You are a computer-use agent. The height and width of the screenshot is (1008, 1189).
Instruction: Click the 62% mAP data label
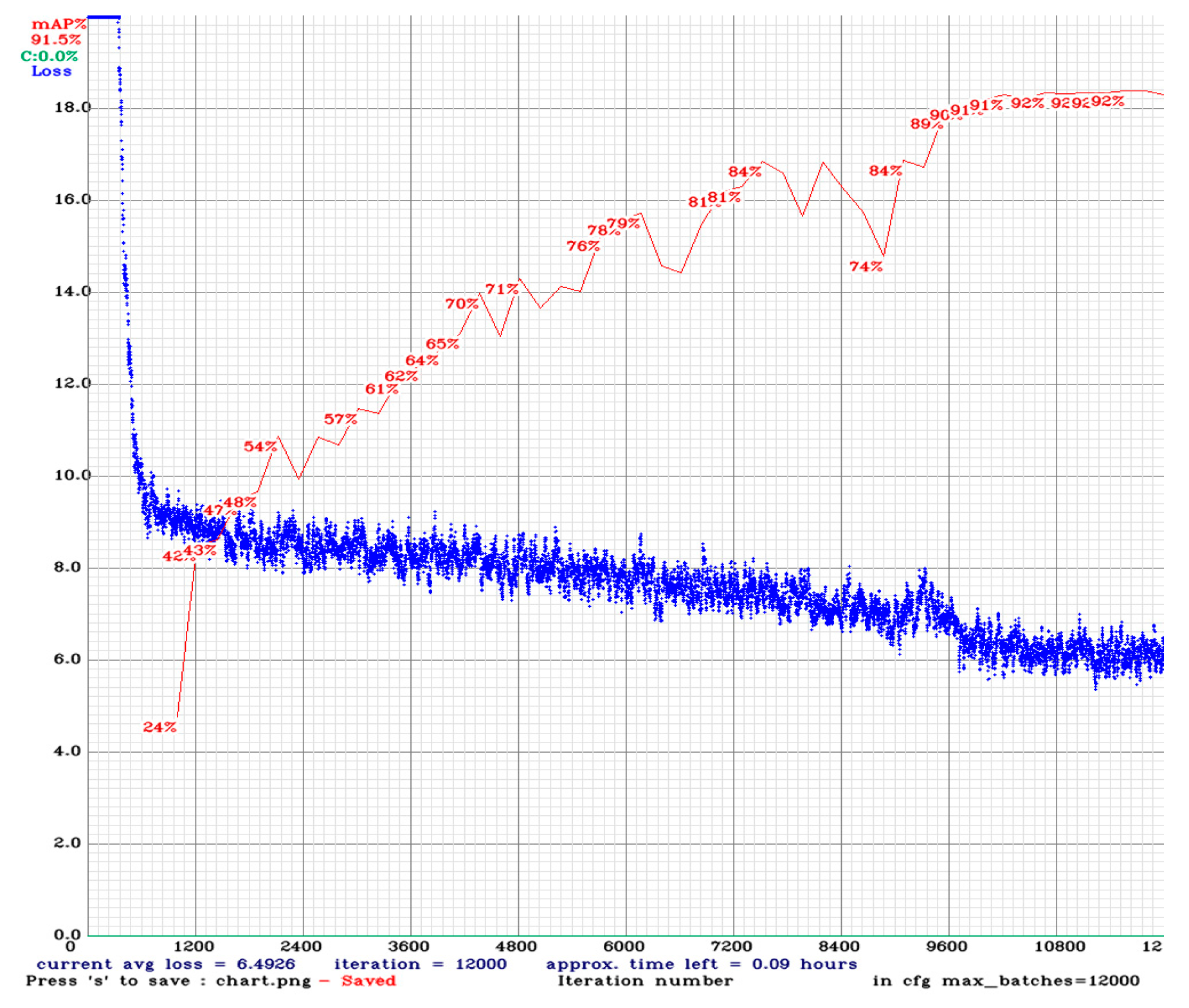pos(401,375)
